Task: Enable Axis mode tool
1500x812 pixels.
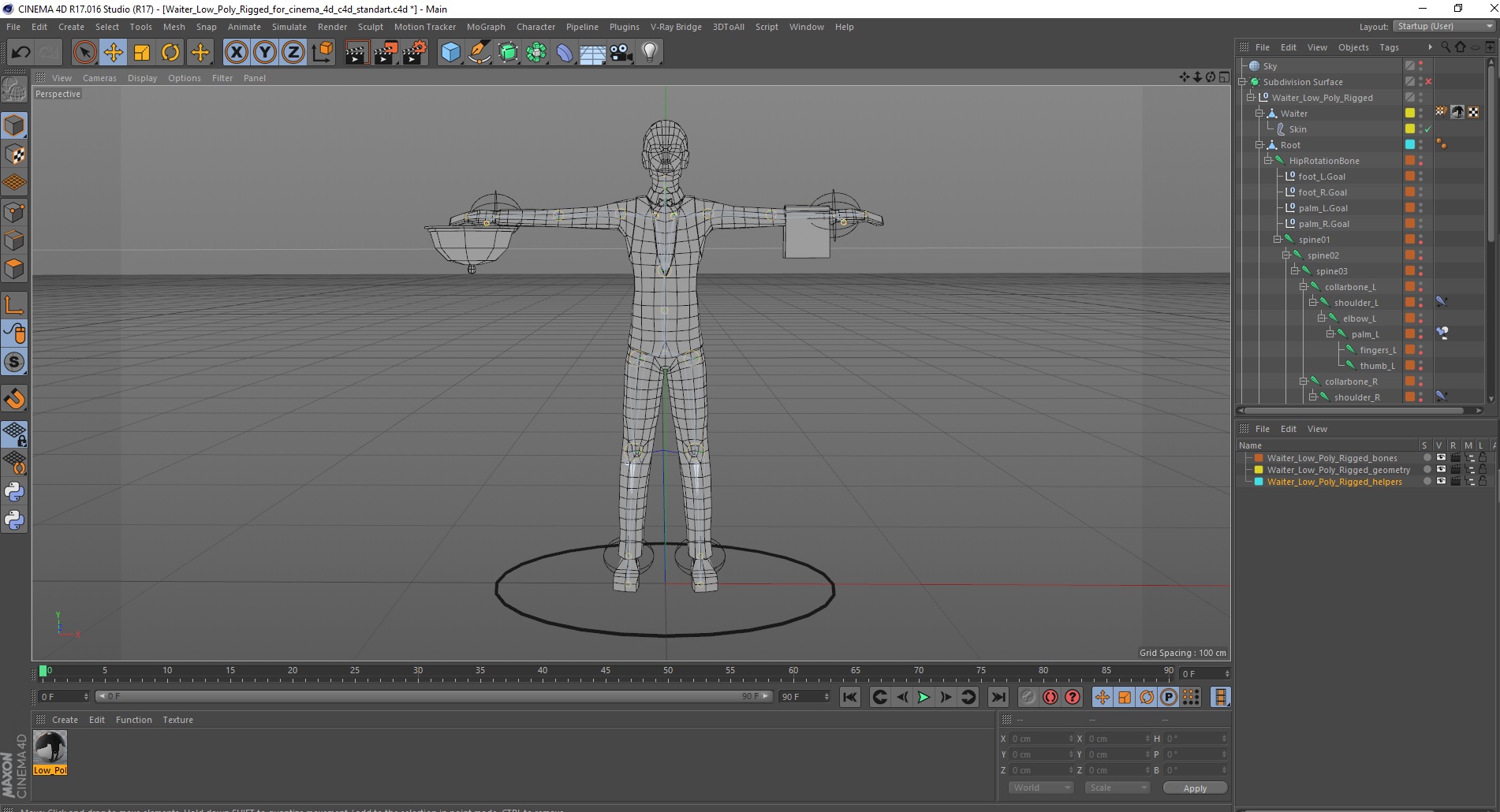Action: pyautogui.click(x=14, y=305)
